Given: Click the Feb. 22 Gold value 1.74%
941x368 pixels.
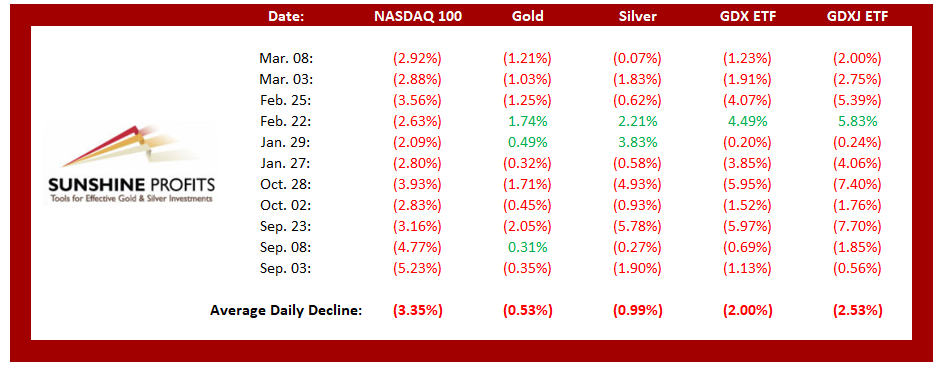Looking at the screenshot, I should (x=527, y=121).
